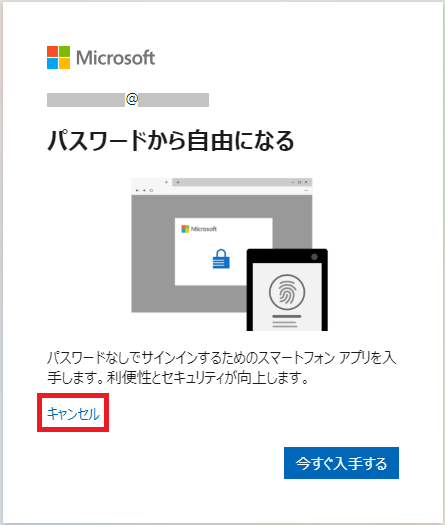Viewport: 445px width, 525px height.
Task: Click the Microsoft wordmark text at top
Action: pyautogui.click(x=116, y=58)
